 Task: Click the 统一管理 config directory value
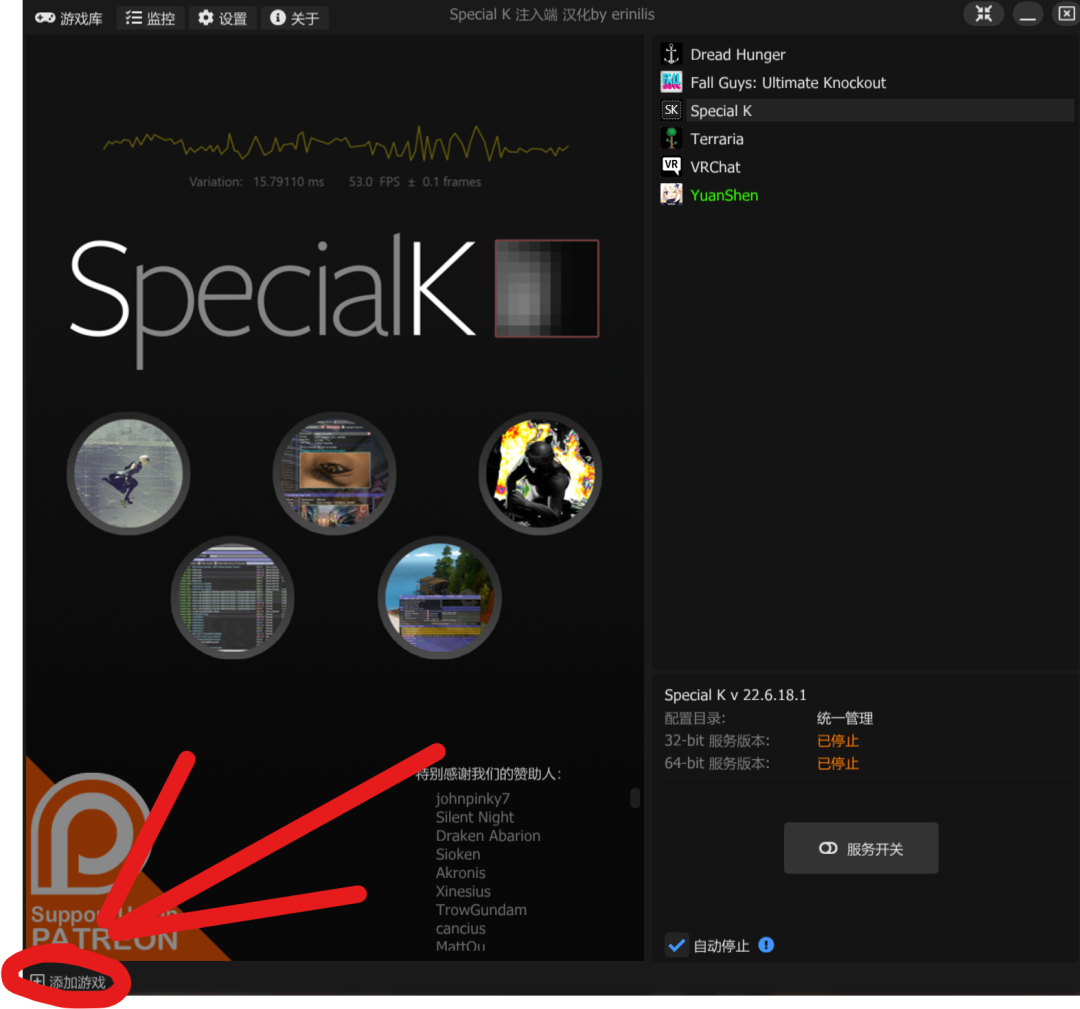pos(844,718)
